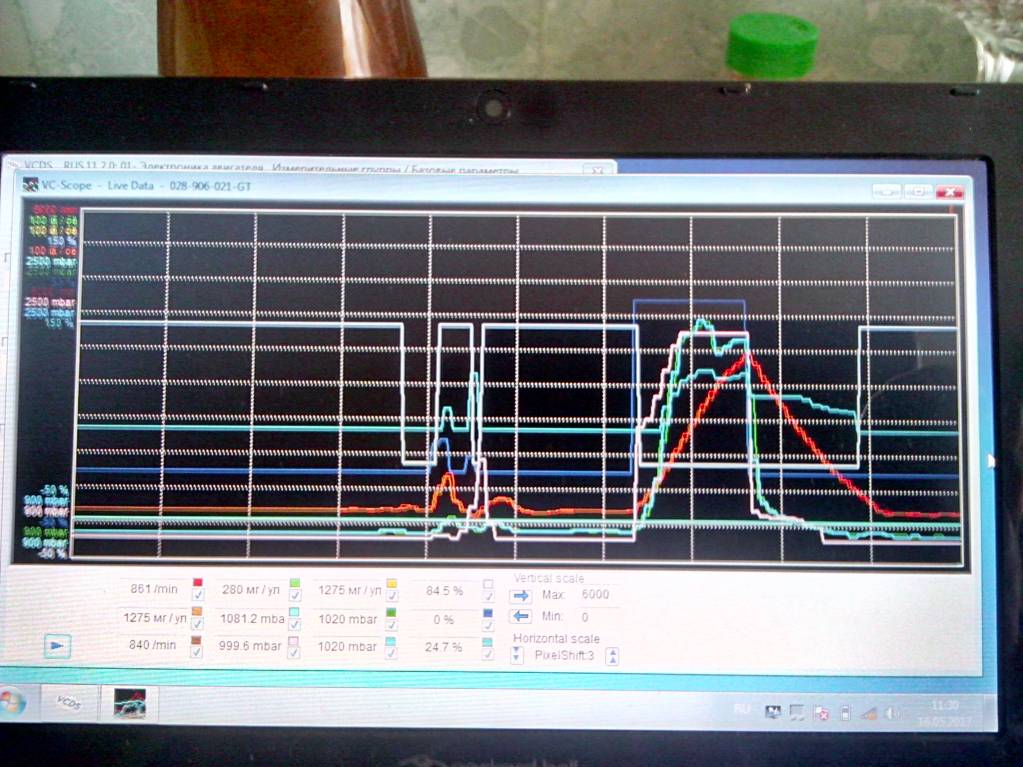
Task: Open the Windows Start menu
Action: [11, 702]
